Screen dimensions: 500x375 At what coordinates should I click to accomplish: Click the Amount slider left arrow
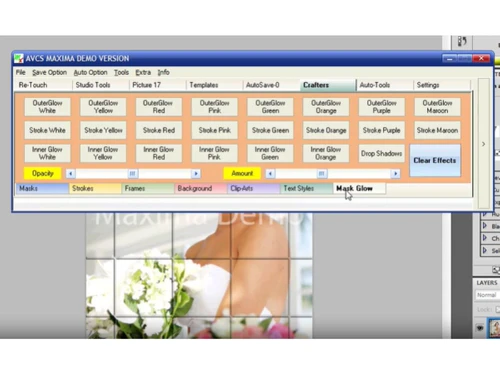click(x=270, y=173)
